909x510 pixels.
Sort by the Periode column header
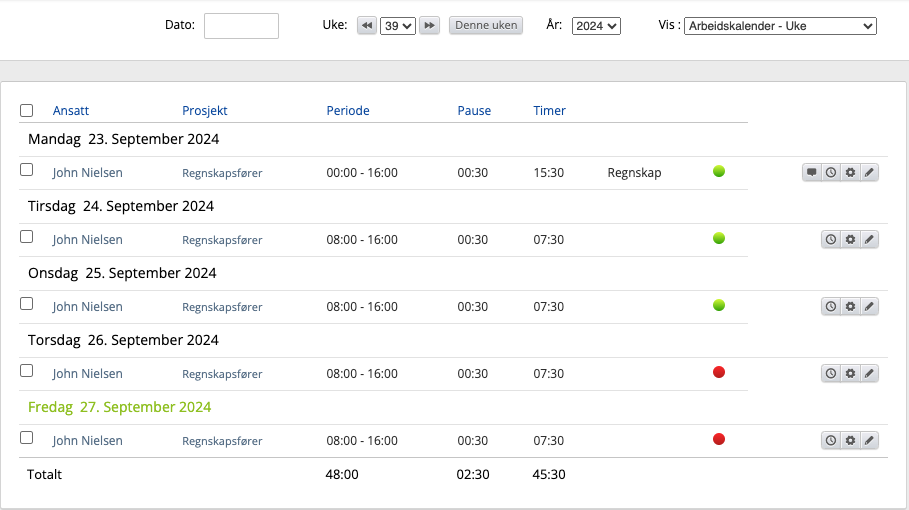coord(348,111)
